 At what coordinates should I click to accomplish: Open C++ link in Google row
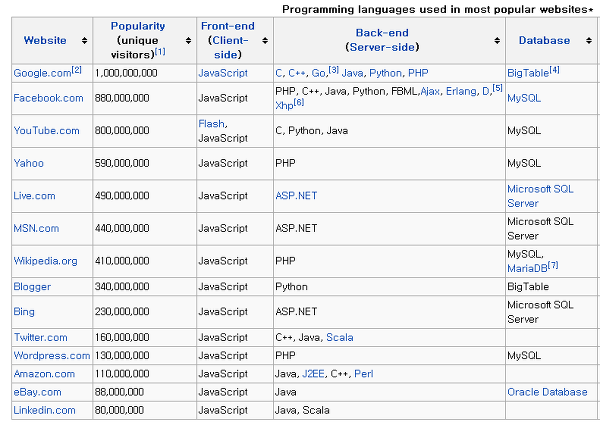[x=297, y=73]
